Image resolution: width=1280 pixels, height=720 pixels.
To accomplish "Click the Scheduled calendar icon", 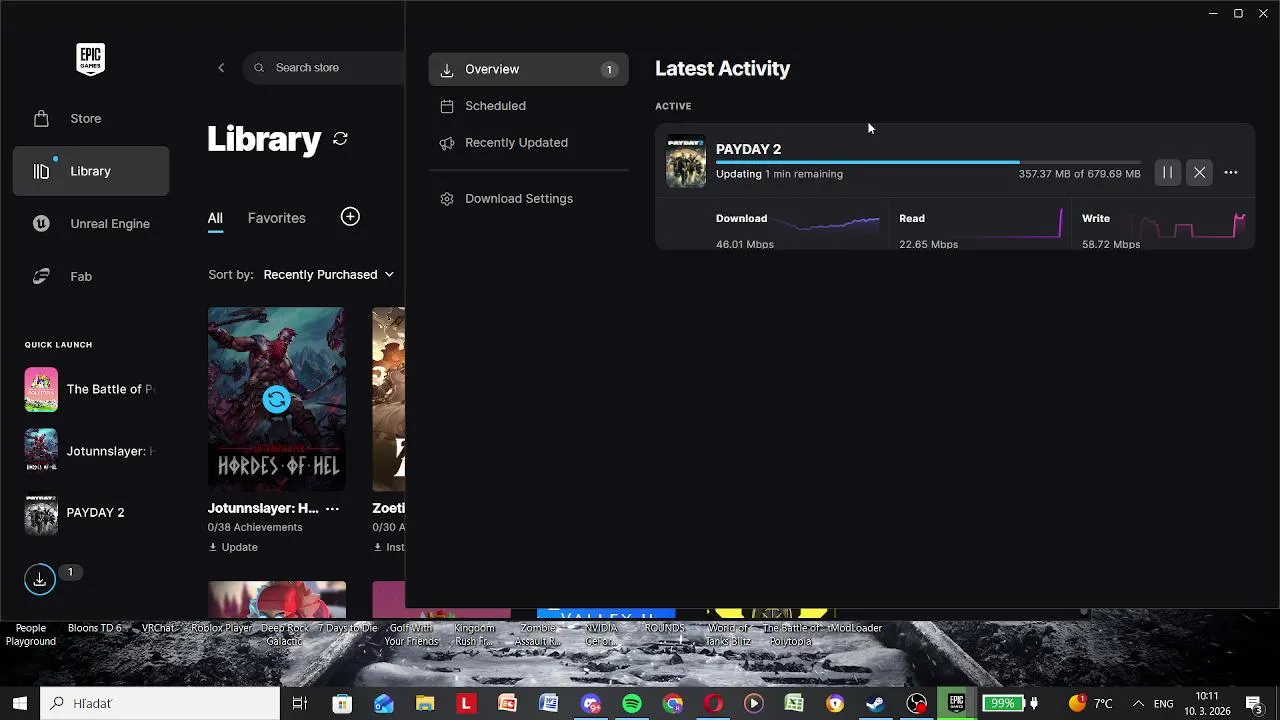I will [x=447, y=106].
